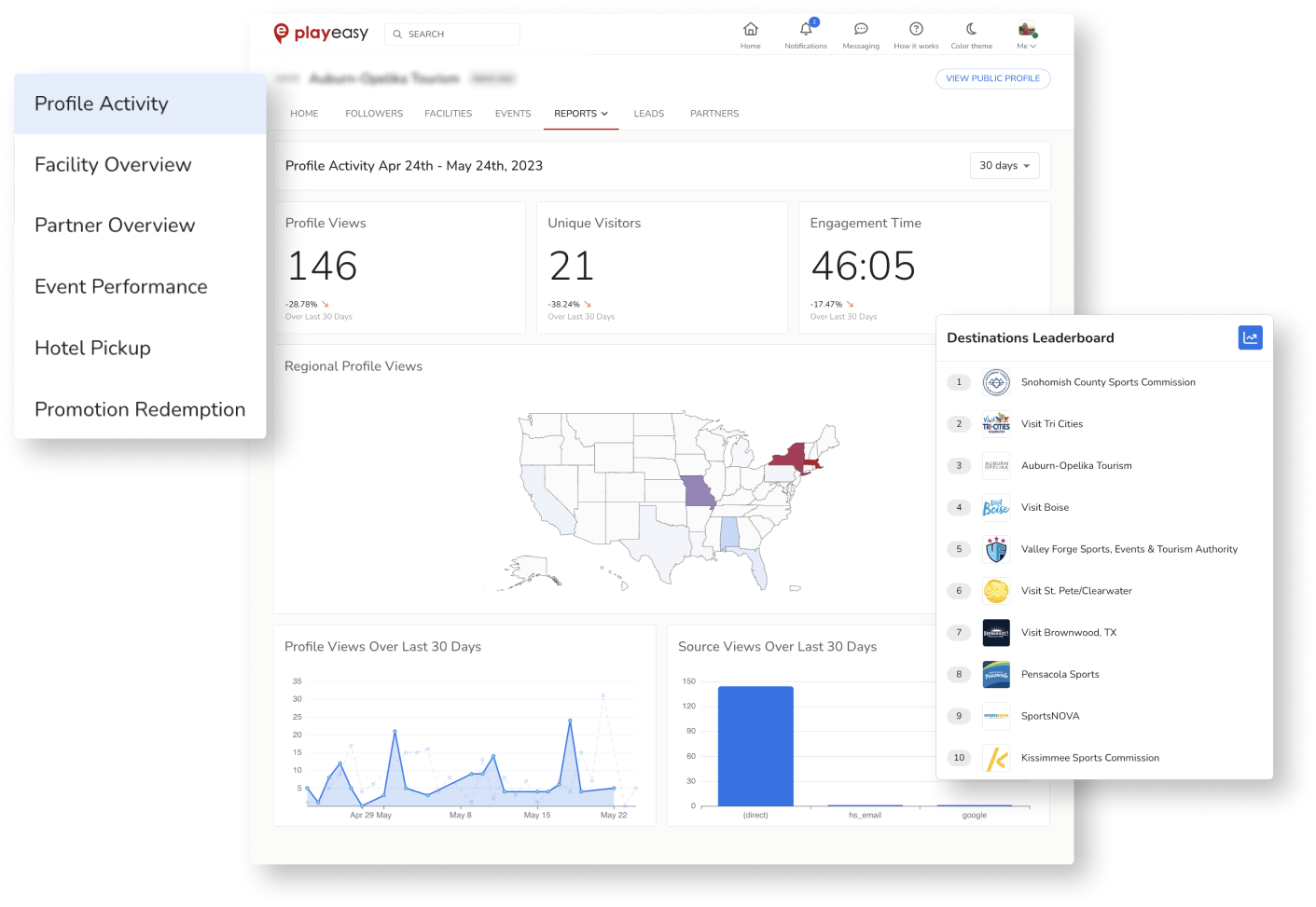Open Snohomish County Sports Commission entry
The width and height of the screenshot is (1316, 907).
point(1108,382)
